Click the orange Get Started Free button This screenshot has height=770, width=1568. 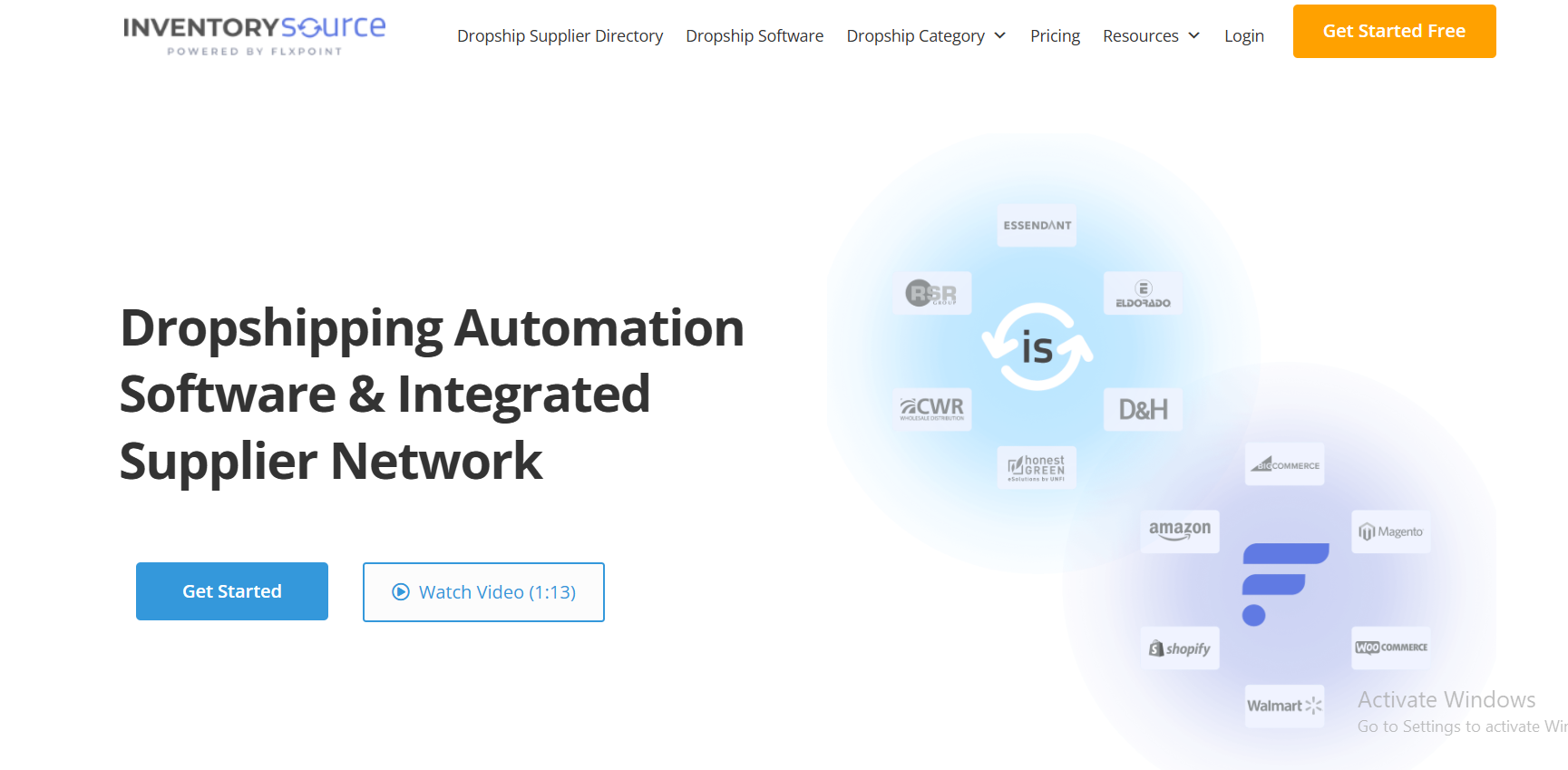pyautogui.click(x=1394, y=31)
